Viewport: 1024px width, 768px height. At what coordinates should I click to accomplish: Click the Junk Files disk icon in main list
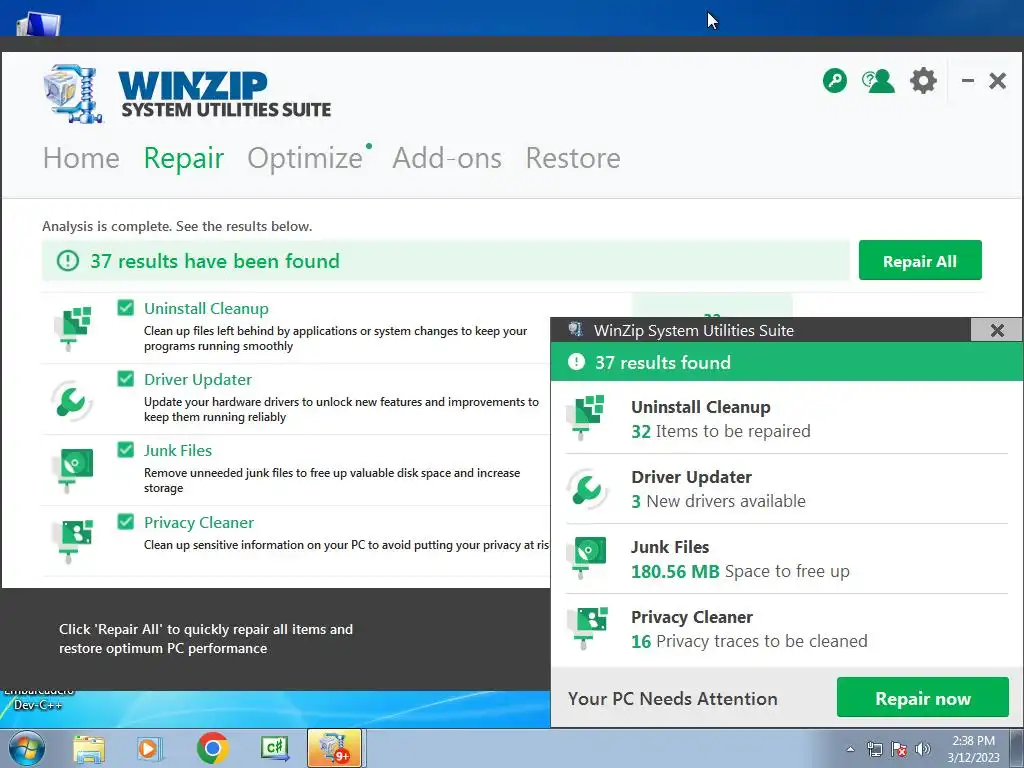coord(72,469)
